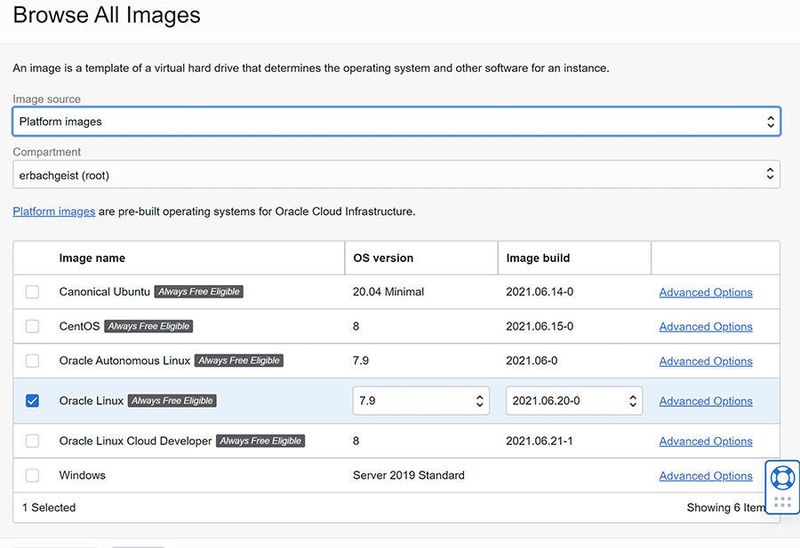Viewport: 800px width, 548px height.
Task: Click Always Free Eligible badge beside CentOS
Action: 148,326
